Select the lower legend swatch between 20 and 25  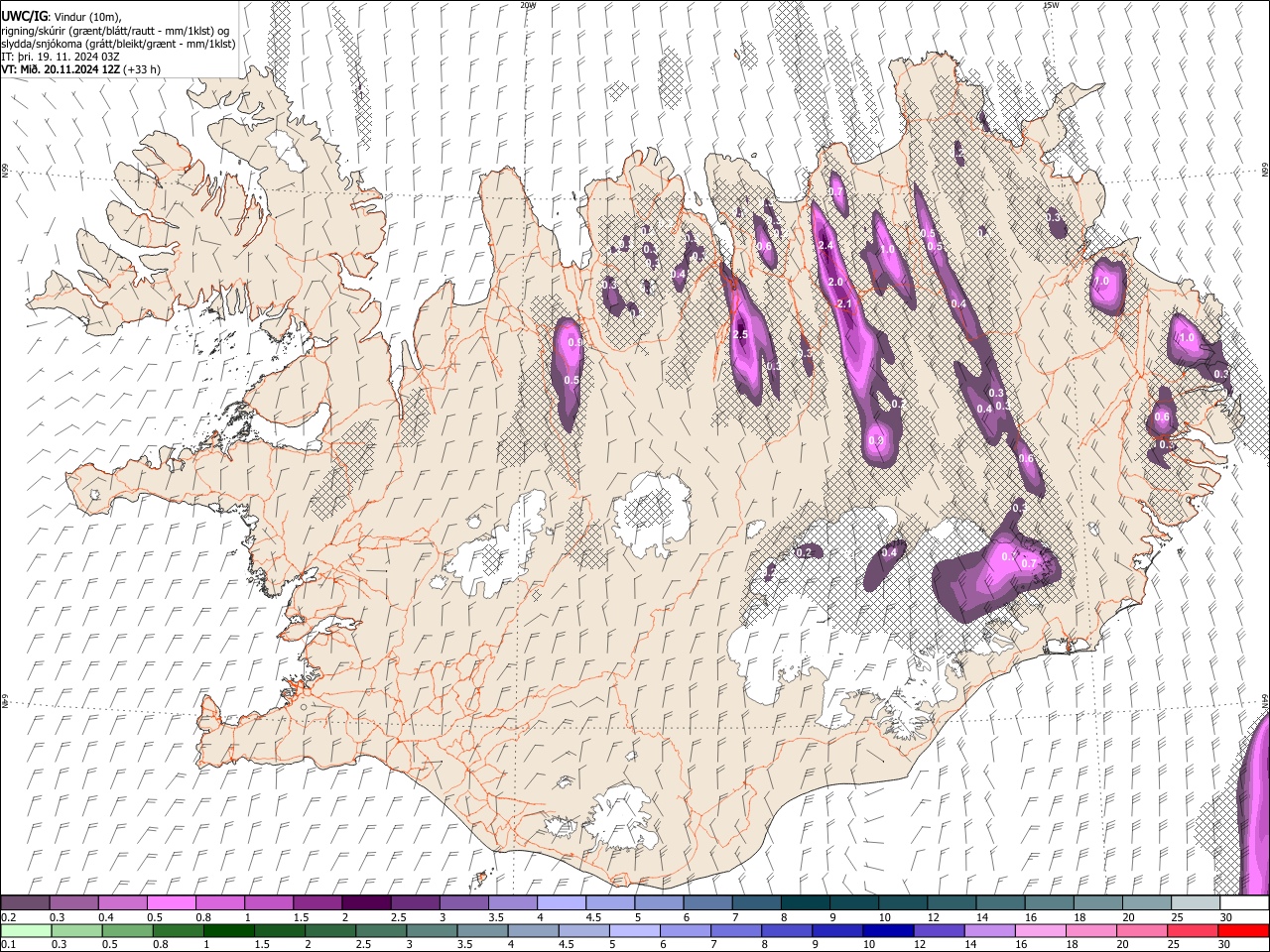1144,930
